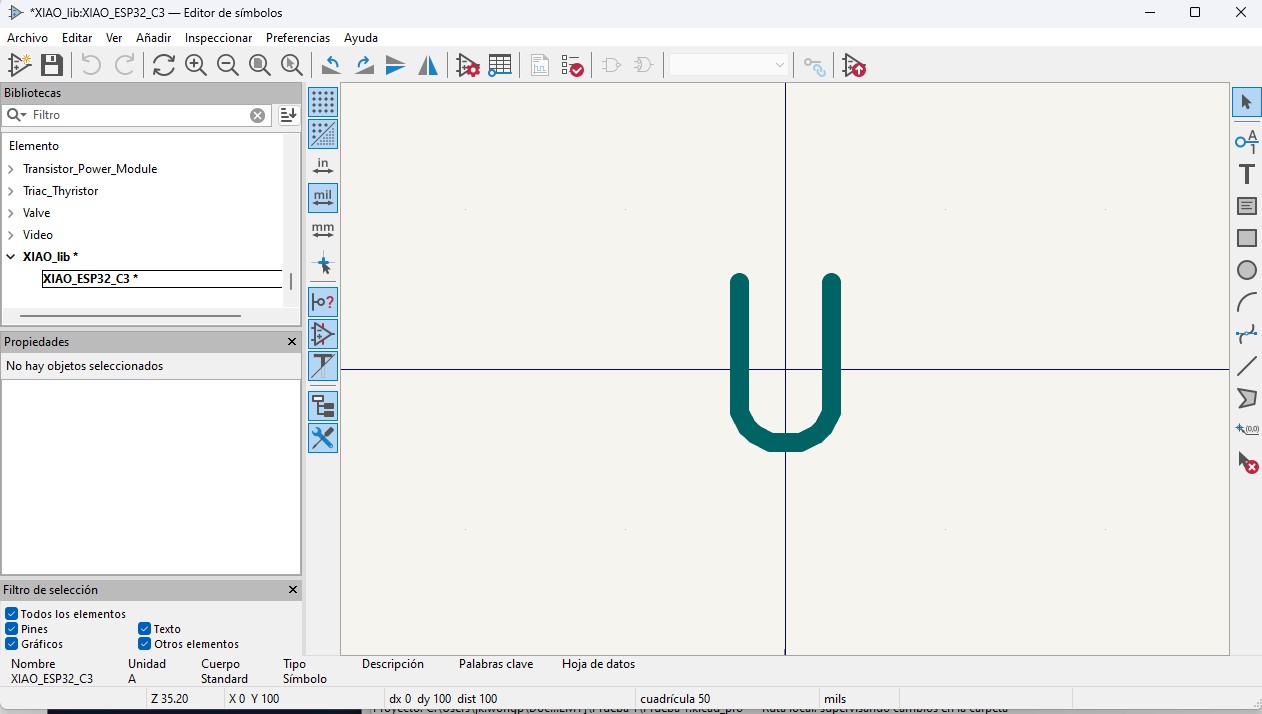The height and width of the screenshot is (714, 1262).
Task: Mirror selection horizontally
Action: click(x=428, y=65)
